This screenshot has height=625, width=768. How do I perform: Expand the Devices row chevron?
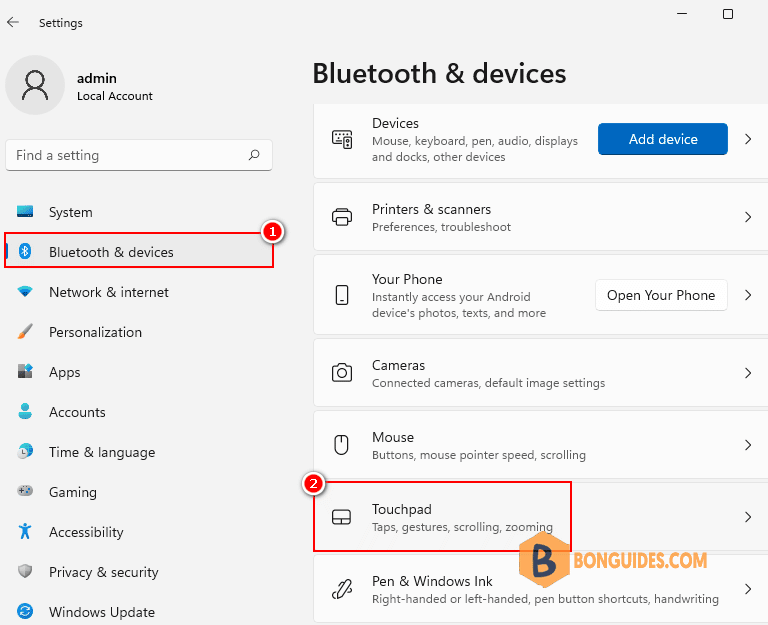(748, 139)
